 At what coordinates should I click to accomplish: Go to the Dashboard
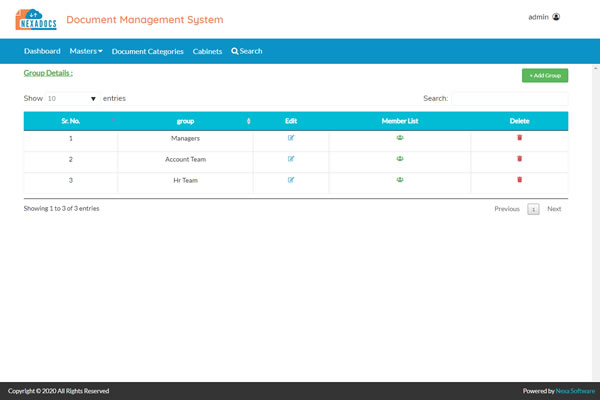click(x=42, y=51)
